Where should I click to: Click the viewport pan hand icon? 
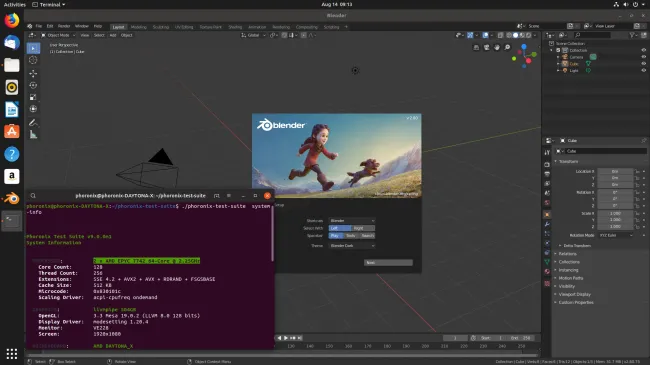coord(497,48)
